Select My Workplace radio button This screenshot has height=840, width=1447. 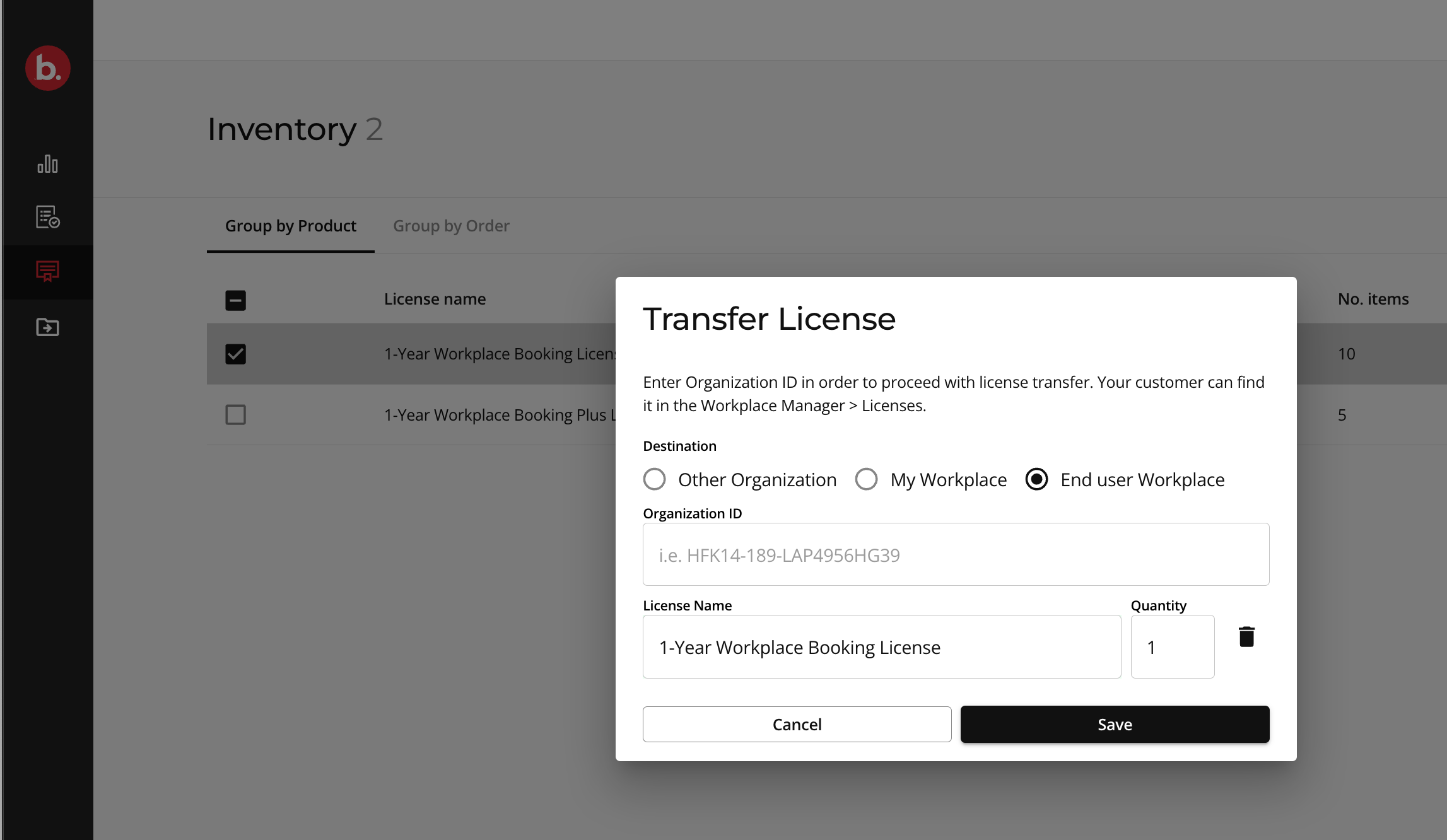(866, 479)
